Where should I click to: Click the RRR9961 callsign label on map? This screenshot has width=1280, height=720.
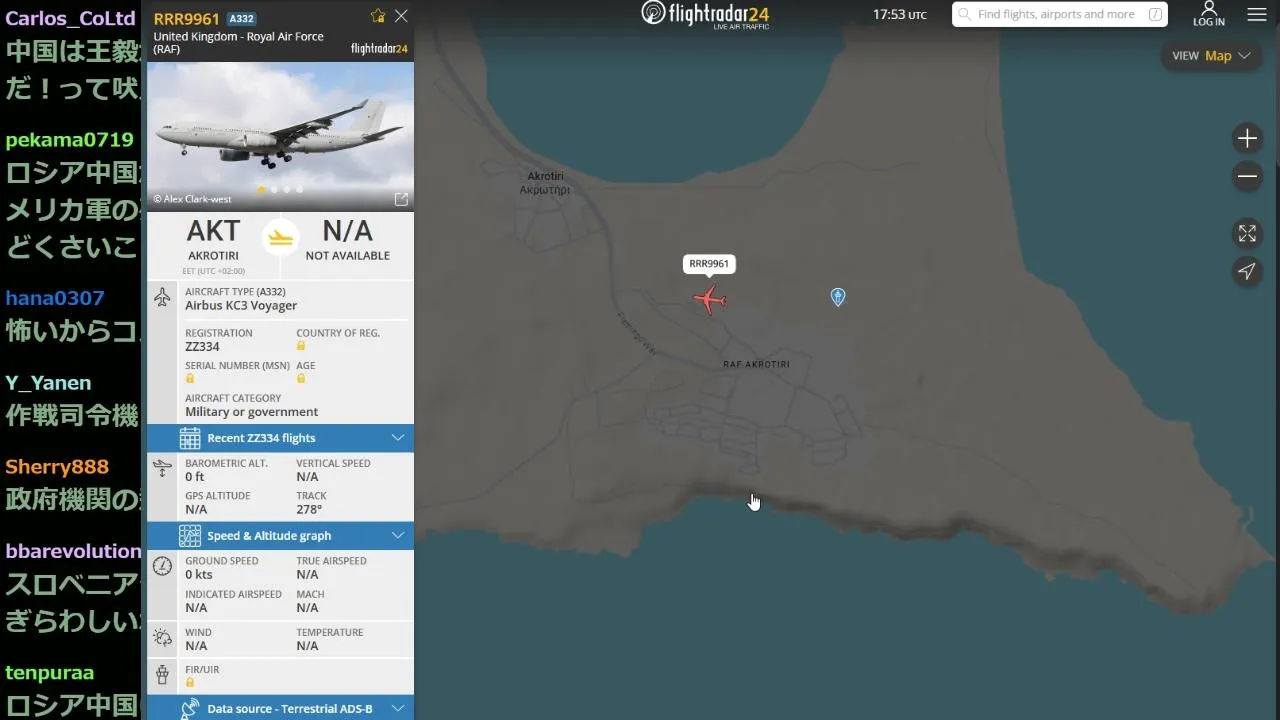(709, 264)
